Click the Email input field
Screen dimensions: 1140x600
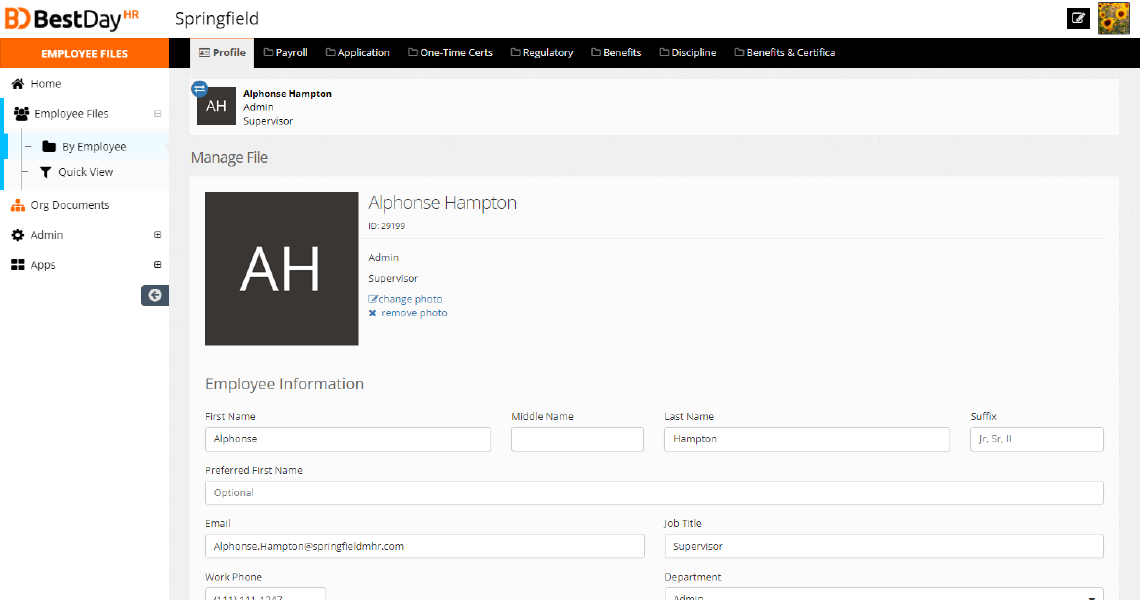(425, 546)
